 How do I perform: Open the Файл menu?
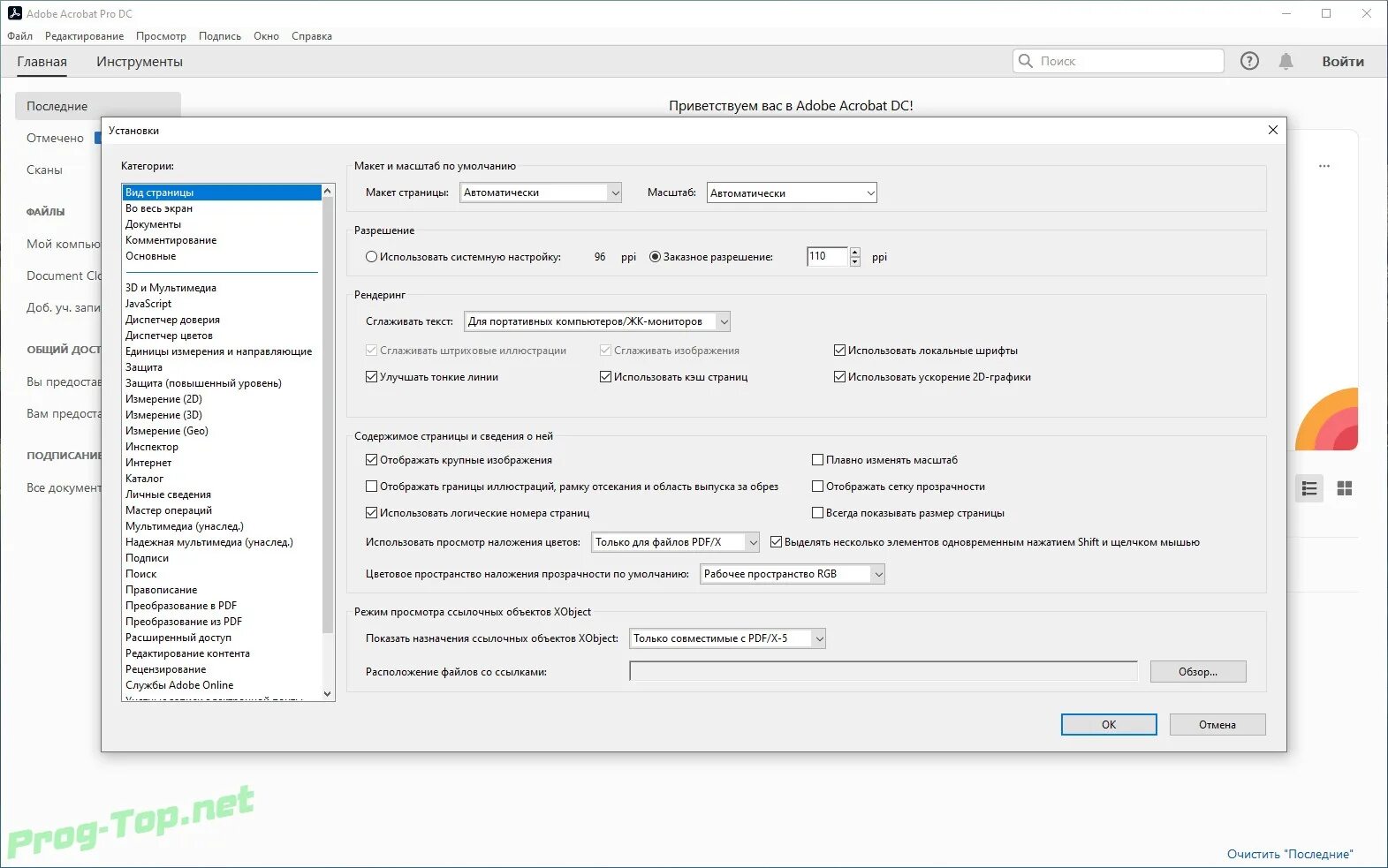click(19, 36)
